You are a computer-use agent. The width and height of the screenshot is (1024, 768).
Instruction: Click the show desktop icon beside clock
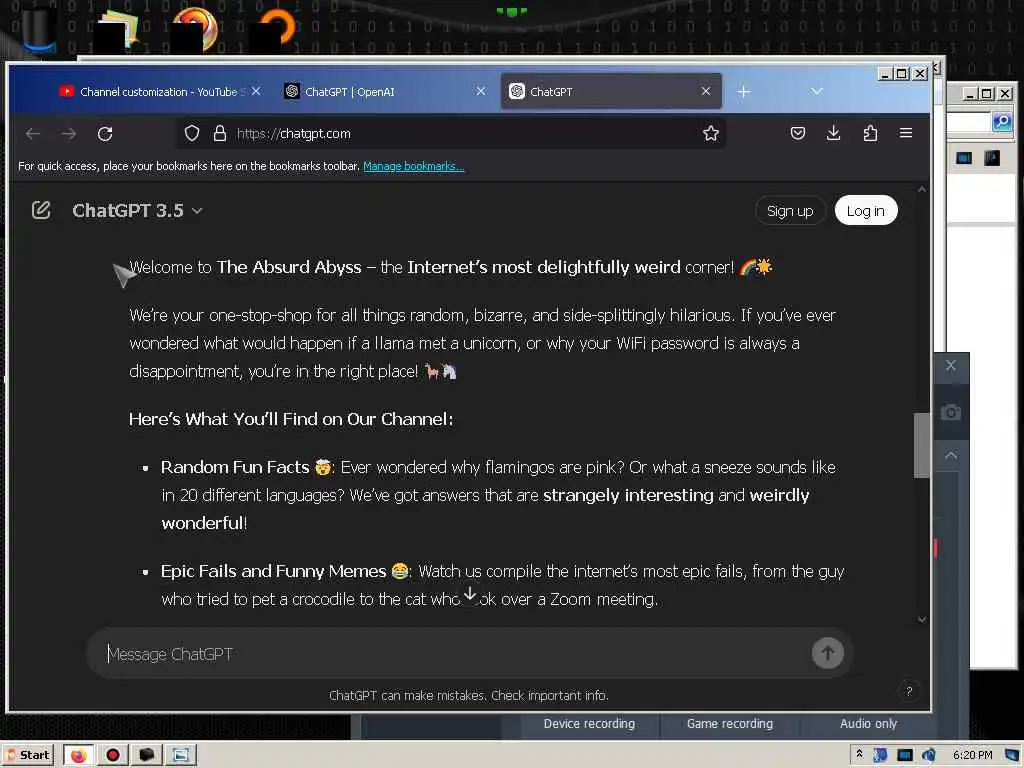(1012, 755)
